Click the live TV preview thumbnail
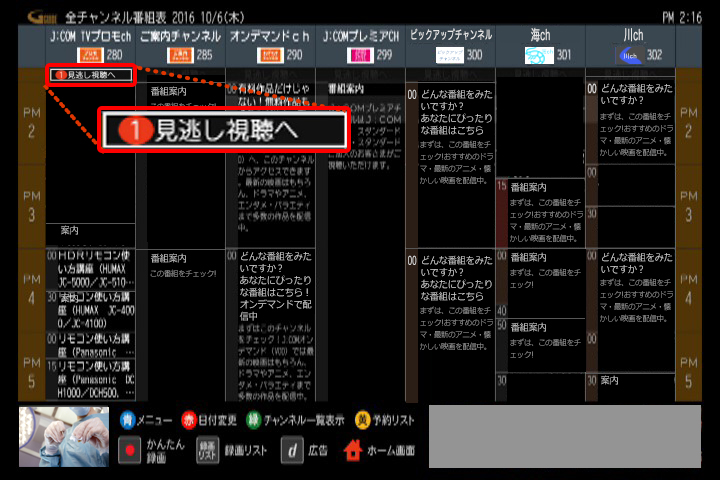The height and width of the screenshot is (480, 720). click(x=64, y=437)
